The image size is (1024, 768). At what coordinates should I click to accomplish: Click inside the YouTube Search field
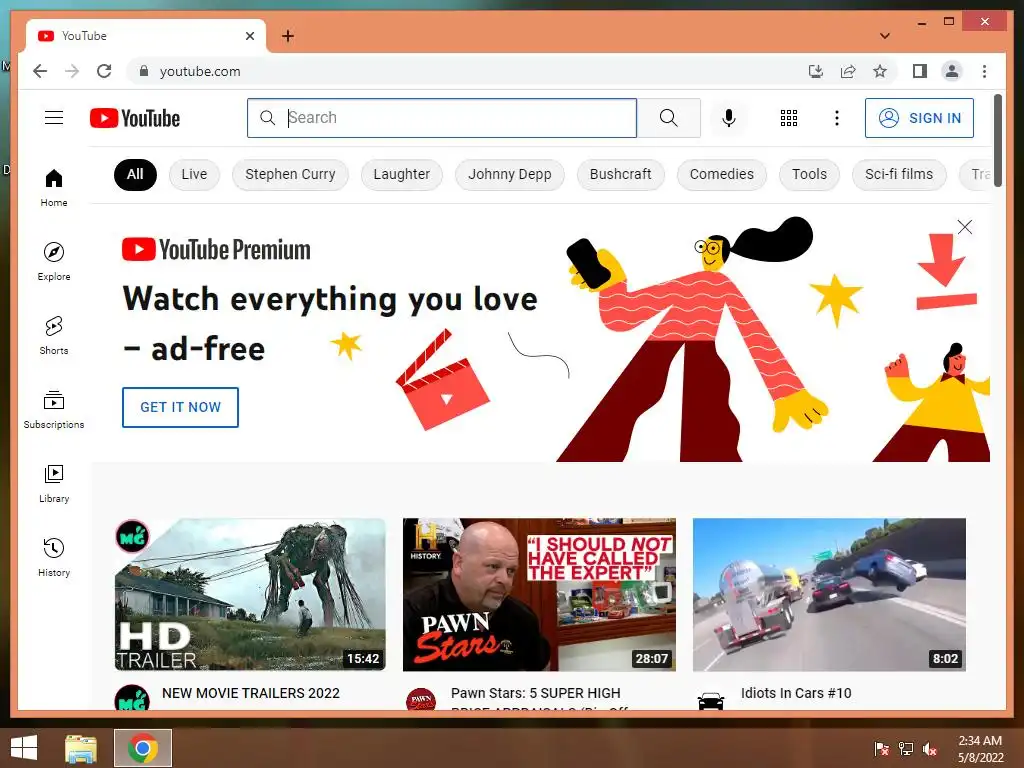pyautogui.click(x=442, y=118)
